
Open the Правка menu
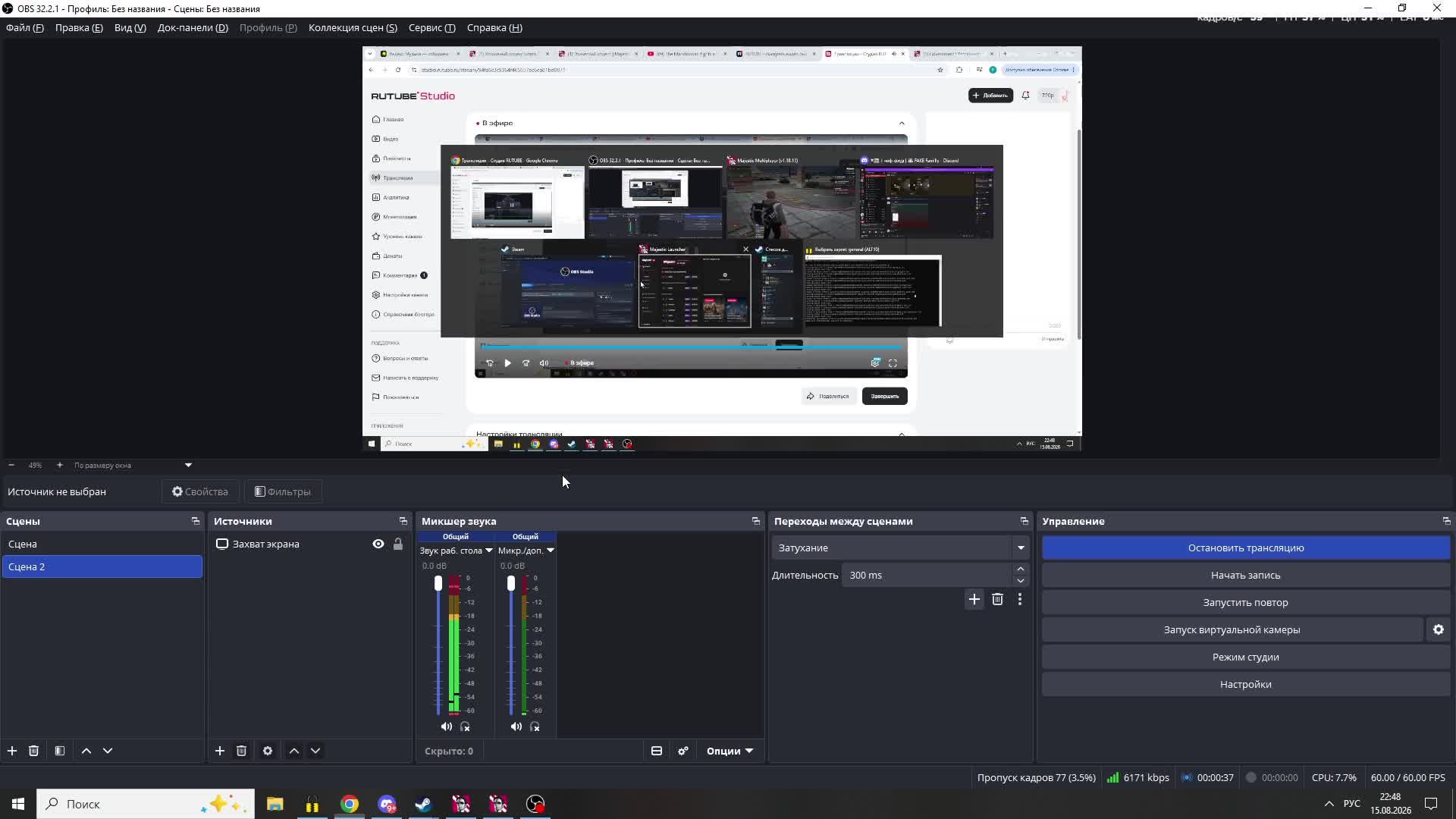(79, 28)
